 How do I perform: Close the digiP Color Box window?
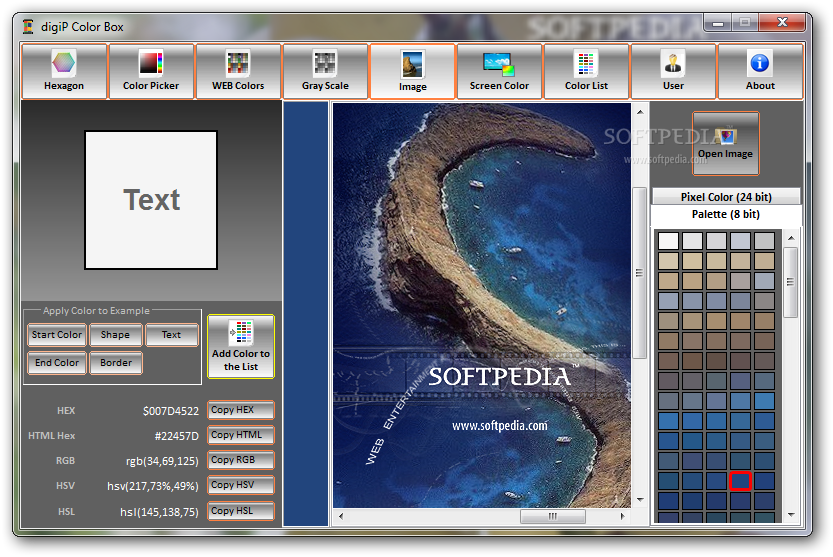click(782, 22)
